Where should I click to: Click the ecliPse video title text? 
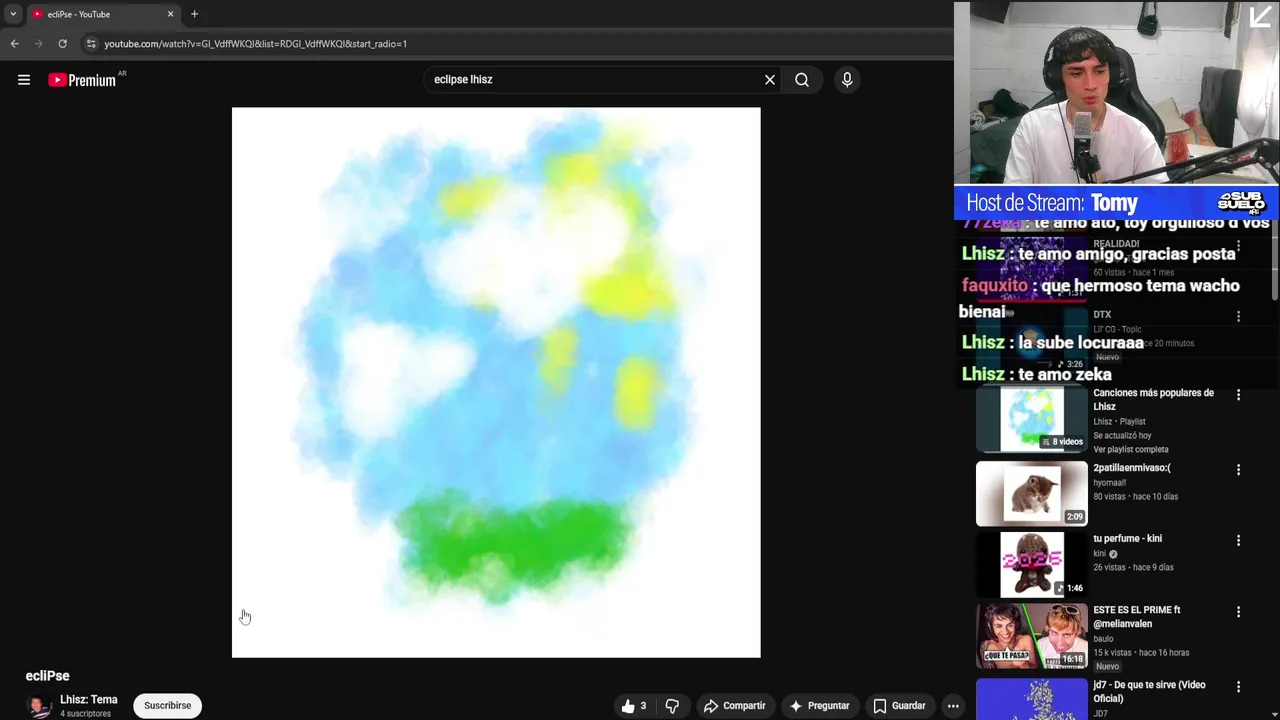click(x=47, y=676)
